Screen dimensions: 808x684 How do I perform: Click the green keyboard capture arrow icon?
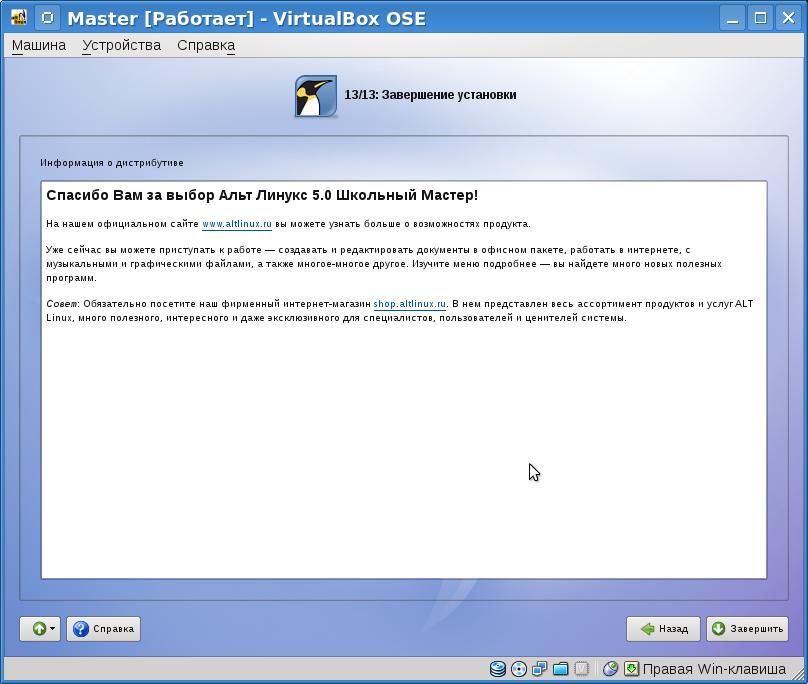(x=631, y=669)
